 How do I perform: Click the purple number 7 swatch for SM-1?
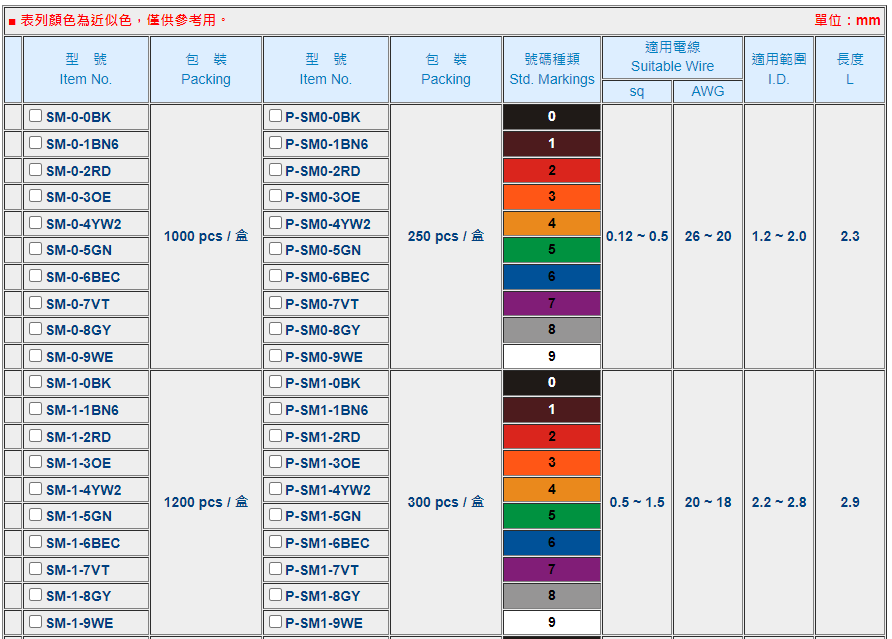pos(552,569)
